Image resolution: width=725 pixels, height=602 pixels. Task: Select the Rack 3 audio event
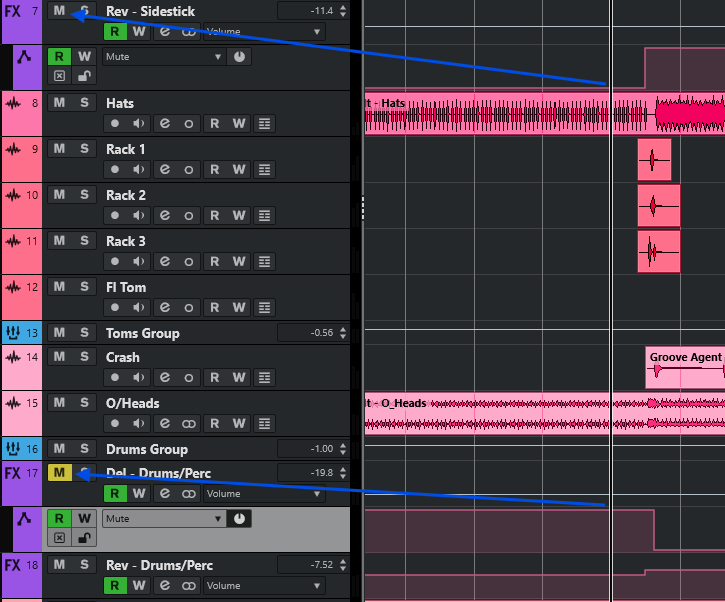point(659,252)
